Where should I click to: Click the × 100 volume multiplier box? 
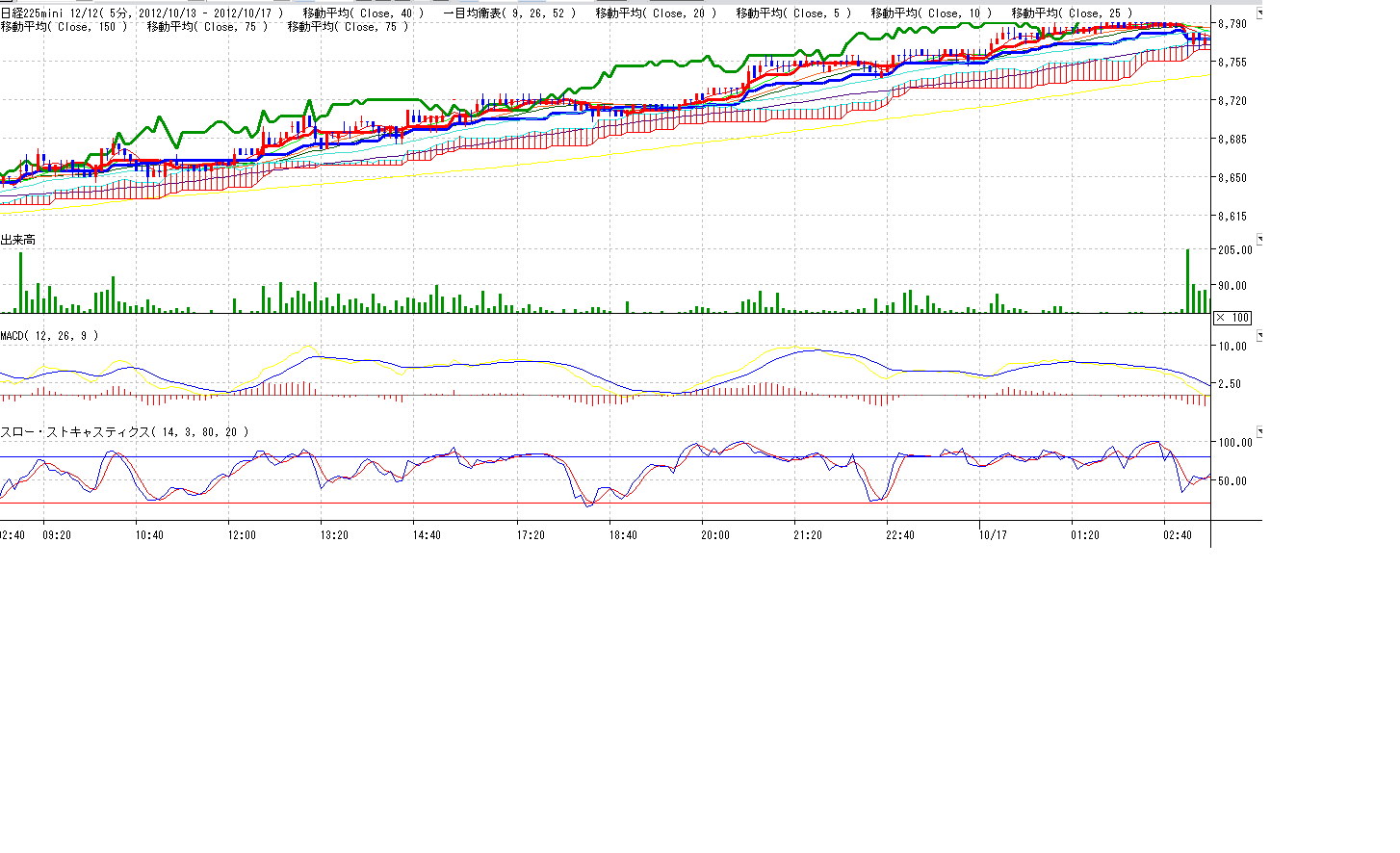coord(1232,318)
